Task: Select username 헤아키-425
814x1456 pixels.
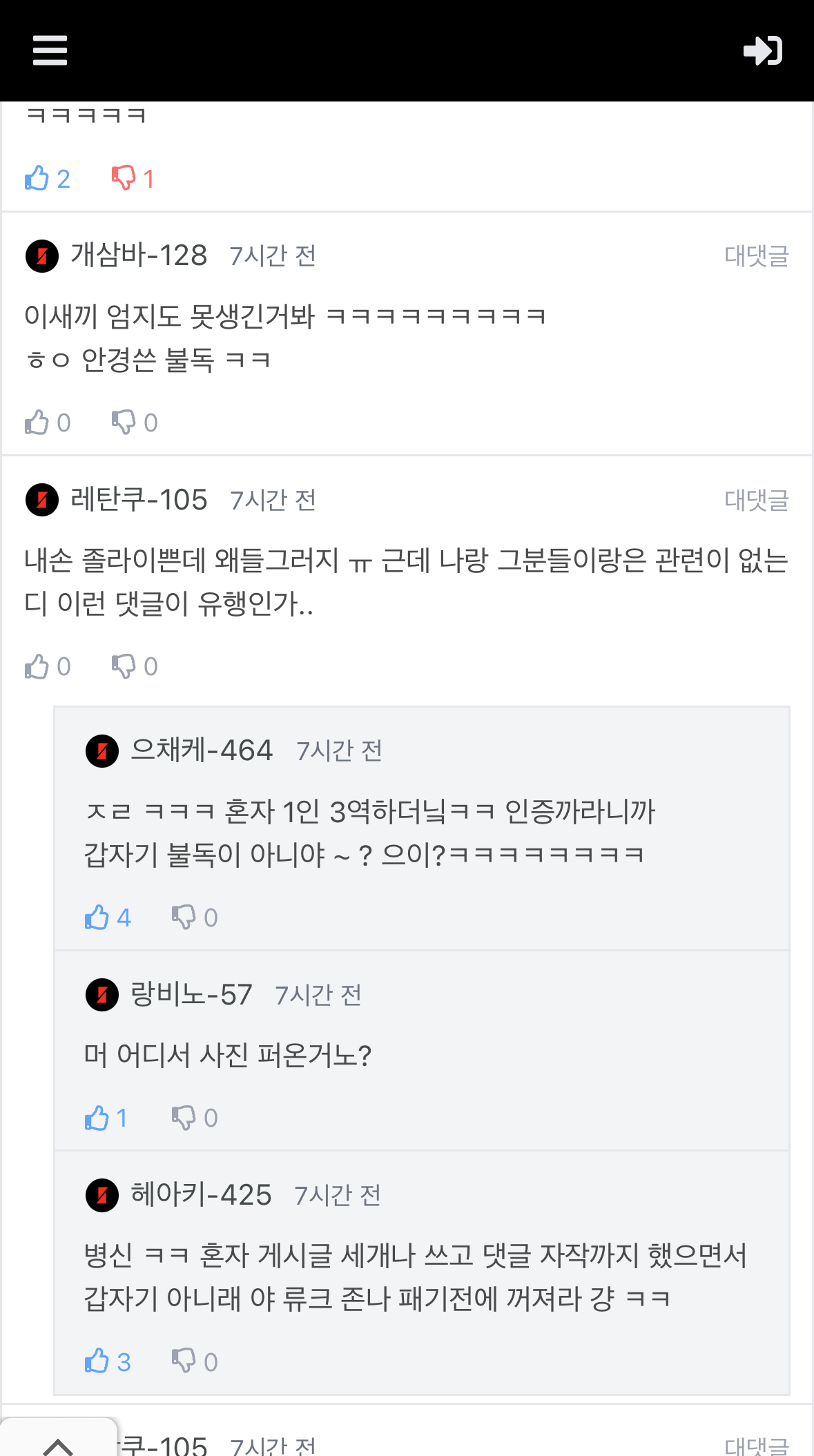Action: click(201, 1194)
